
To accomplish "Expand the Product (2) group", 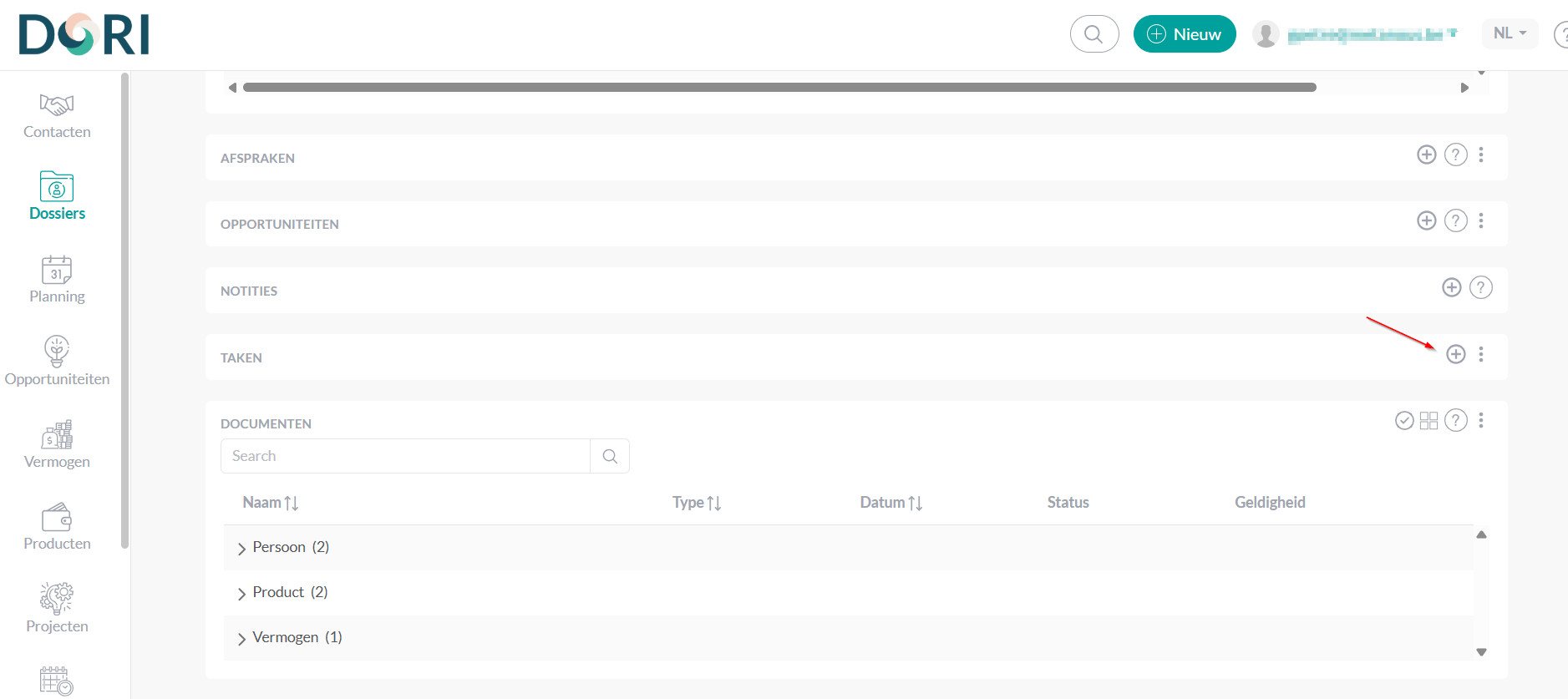I will 241,593.
